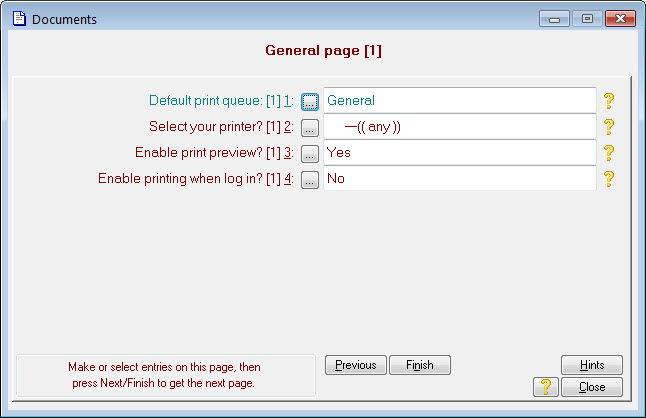
Task: Click the Default print queue field showing General
Action: 460,100
